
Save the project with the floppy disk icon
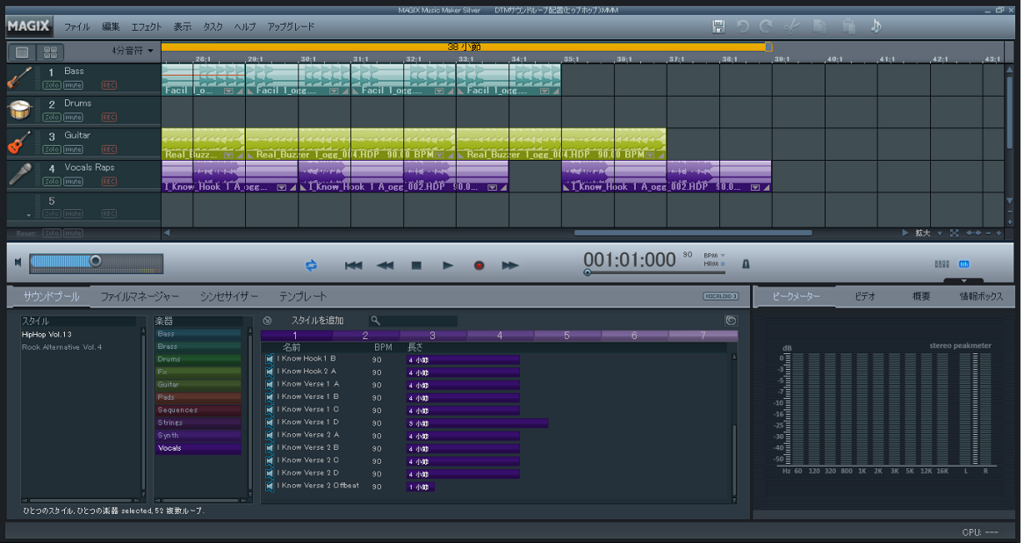coord(719,26)
